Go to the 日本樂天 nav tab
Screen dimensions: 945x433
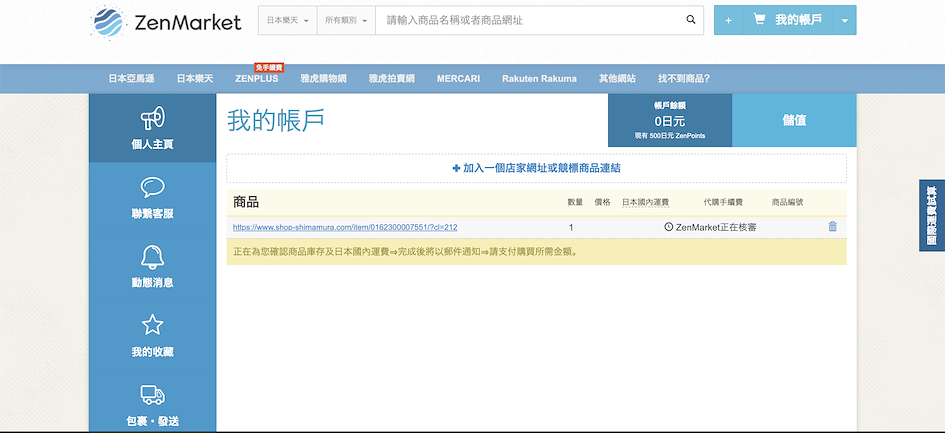pos(195,78)
